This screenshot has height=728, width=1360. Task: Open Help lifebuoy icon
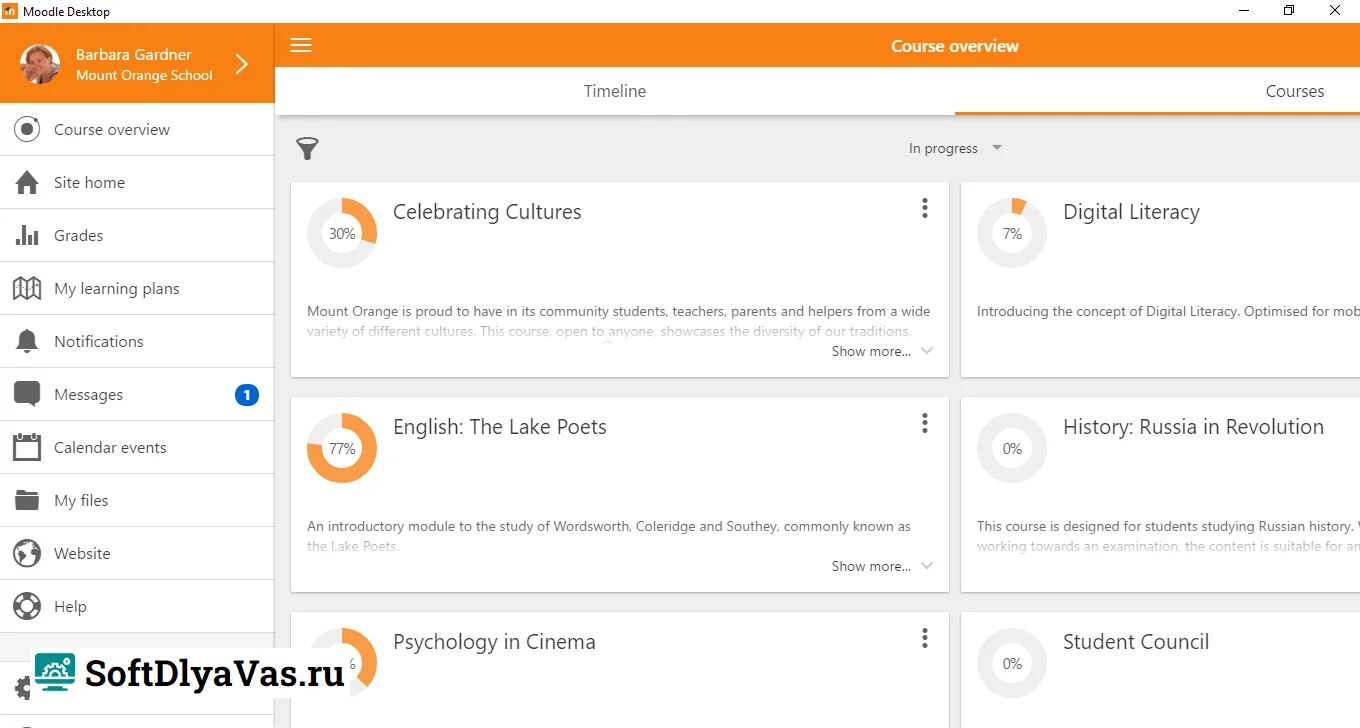pos(27,607)
